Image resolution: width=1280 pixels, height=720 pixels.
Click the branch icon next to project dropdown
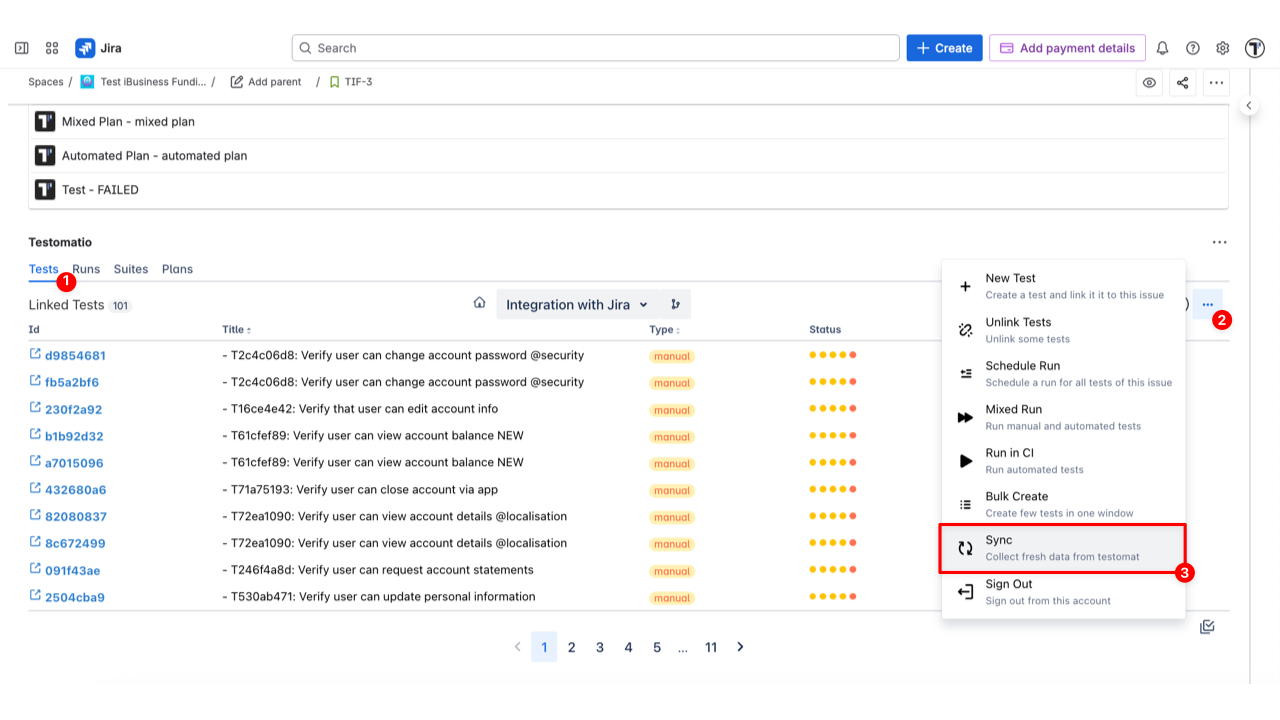[675, 305]
